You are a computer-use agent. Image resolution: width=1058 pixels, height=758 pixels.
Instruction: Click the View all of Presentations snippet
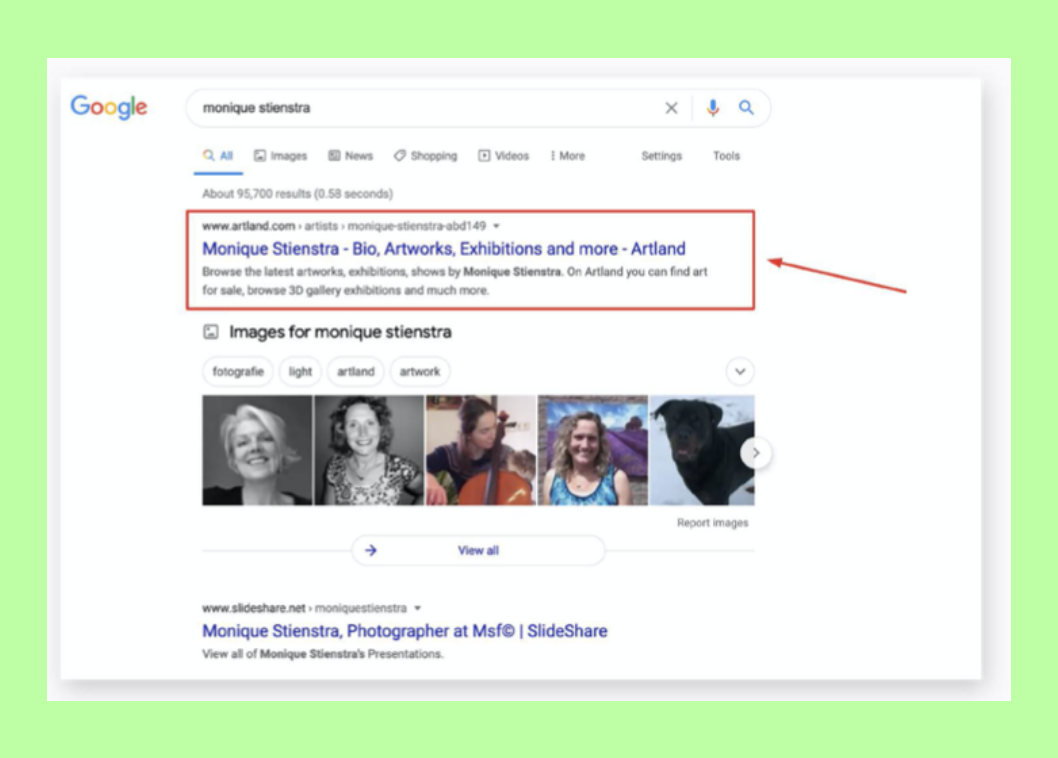(323, 654)
